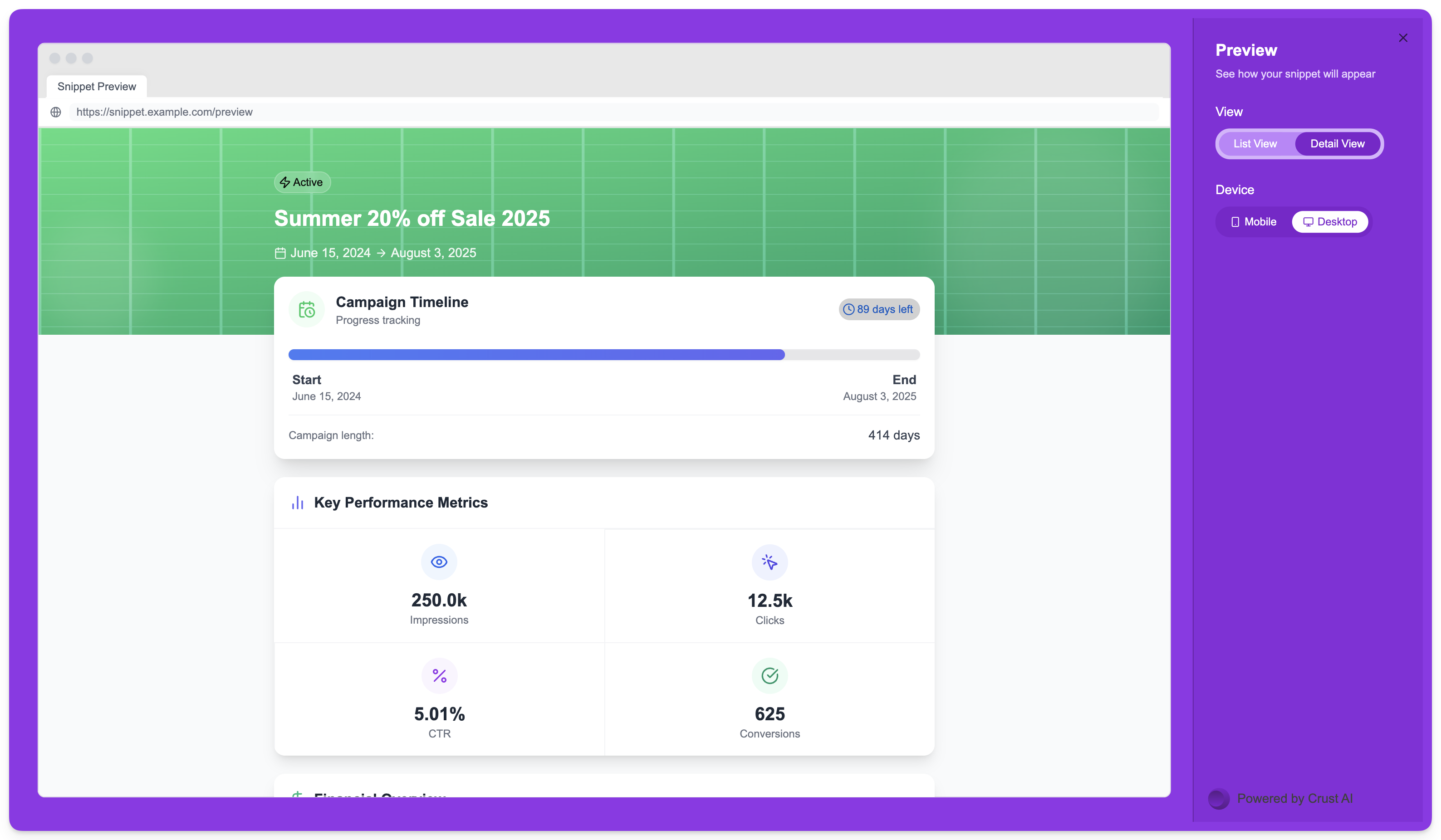Click the cursor icon above Clicks

(x=769, y=562)
